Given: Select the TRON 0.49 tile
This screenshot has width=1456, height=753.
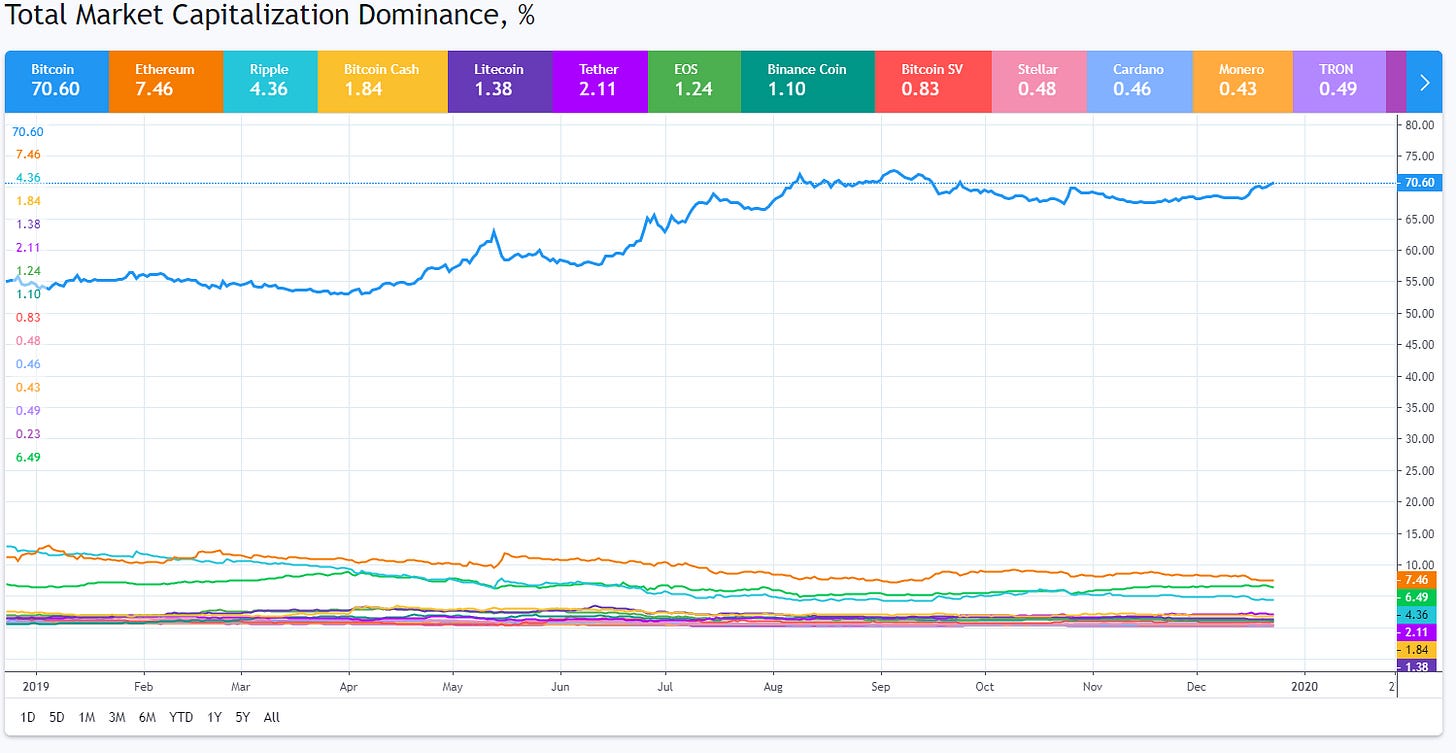Looking at the screenshot, I should [x=1340, y=81].
